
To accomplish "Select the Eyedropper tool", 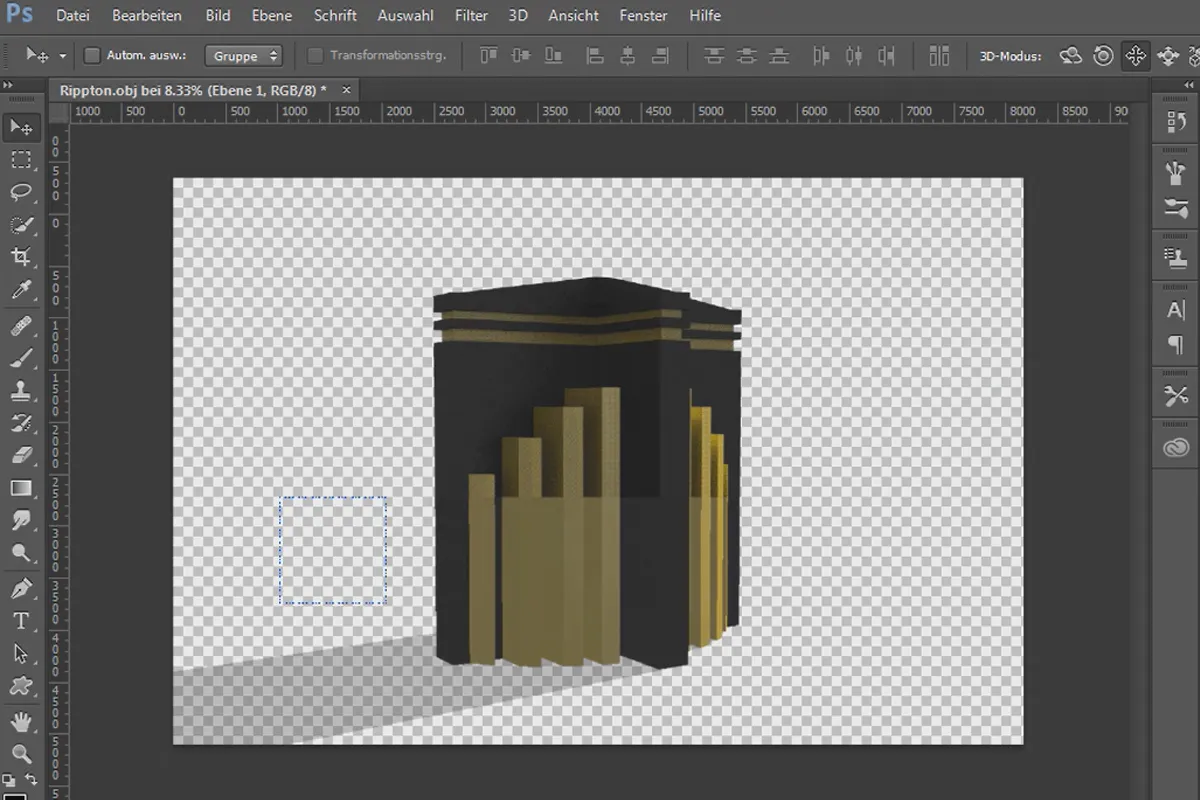I will point(21,291).
